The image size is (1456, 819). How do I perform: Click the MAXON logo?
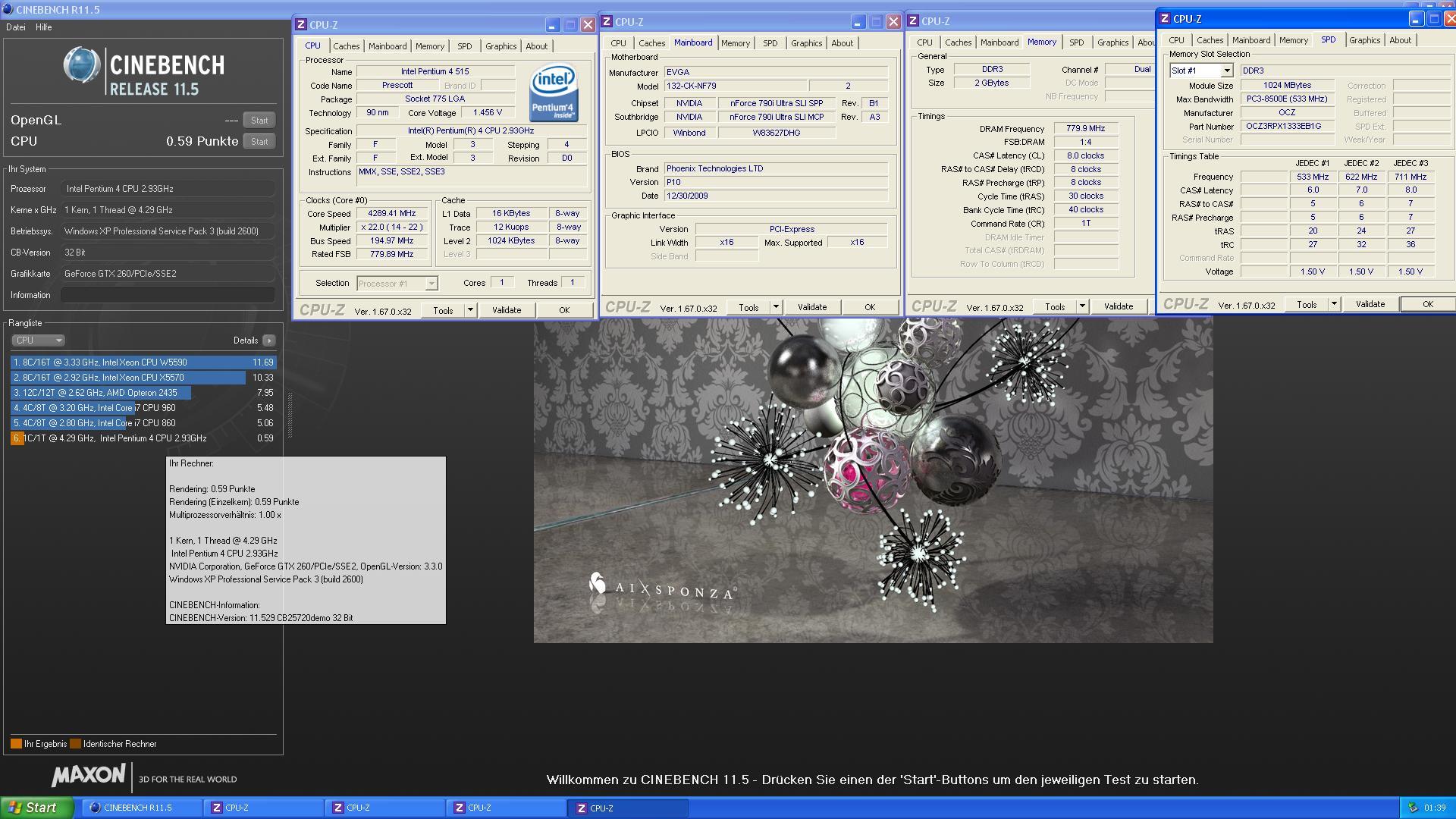(88, 775)
